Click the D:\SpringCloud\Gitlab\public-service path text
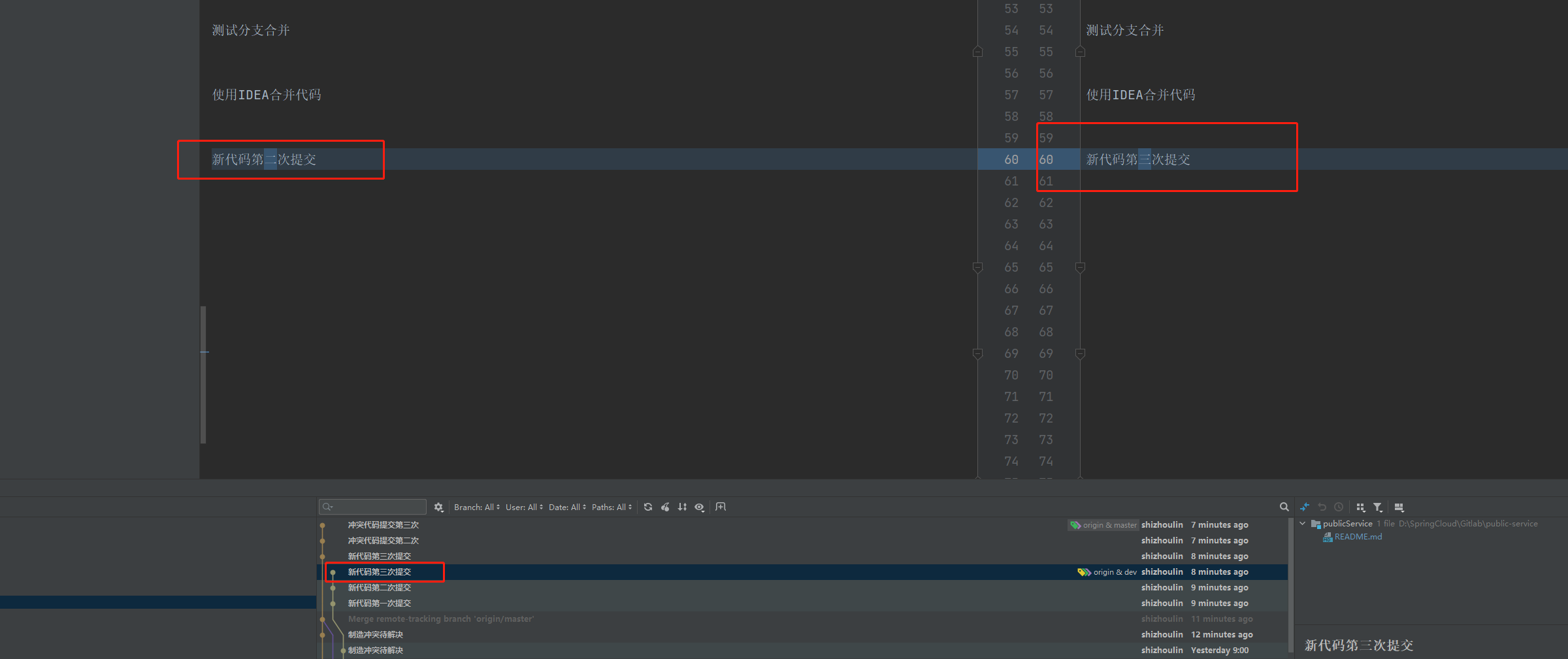 [x=1468, y=524]
